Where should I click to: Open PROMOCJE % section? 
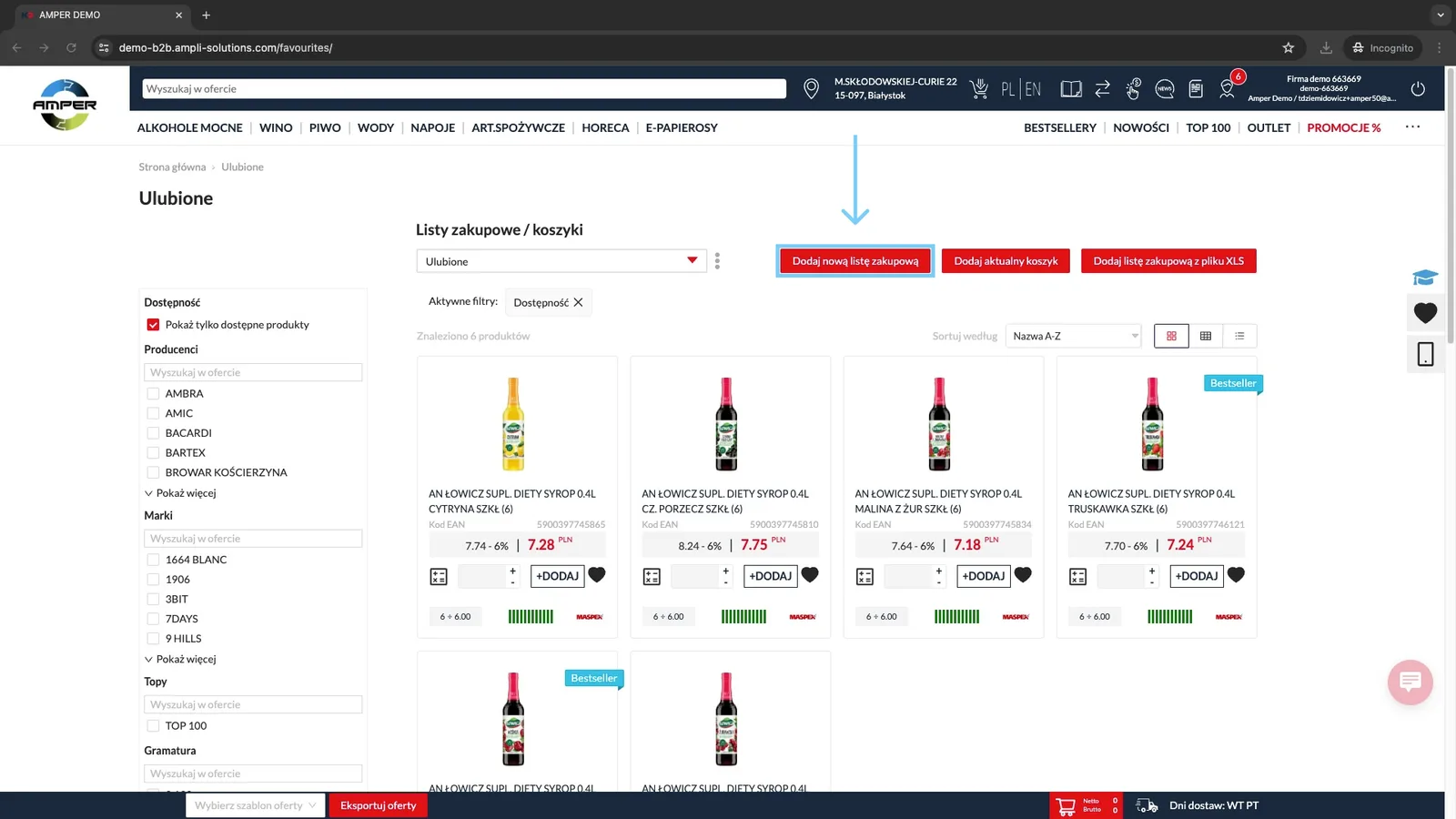coord(1343,127)
